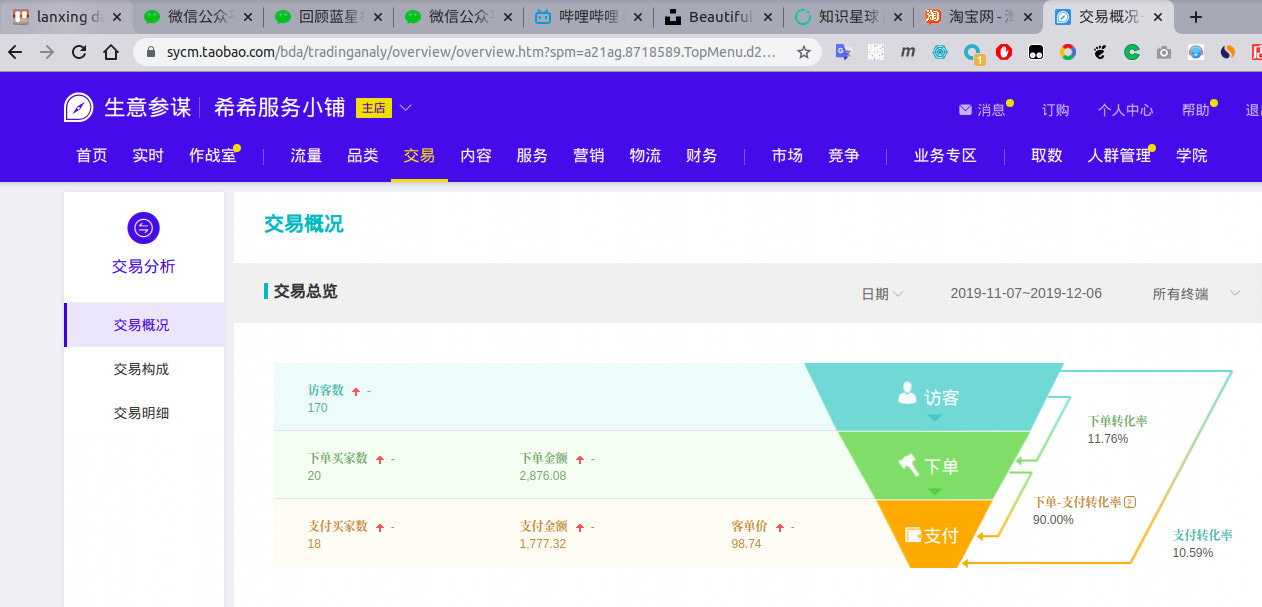The height and width of the screenshot is (607, 1262).
Task: Close the 淘宝网 browser tab
Action: coord(1027,17)
